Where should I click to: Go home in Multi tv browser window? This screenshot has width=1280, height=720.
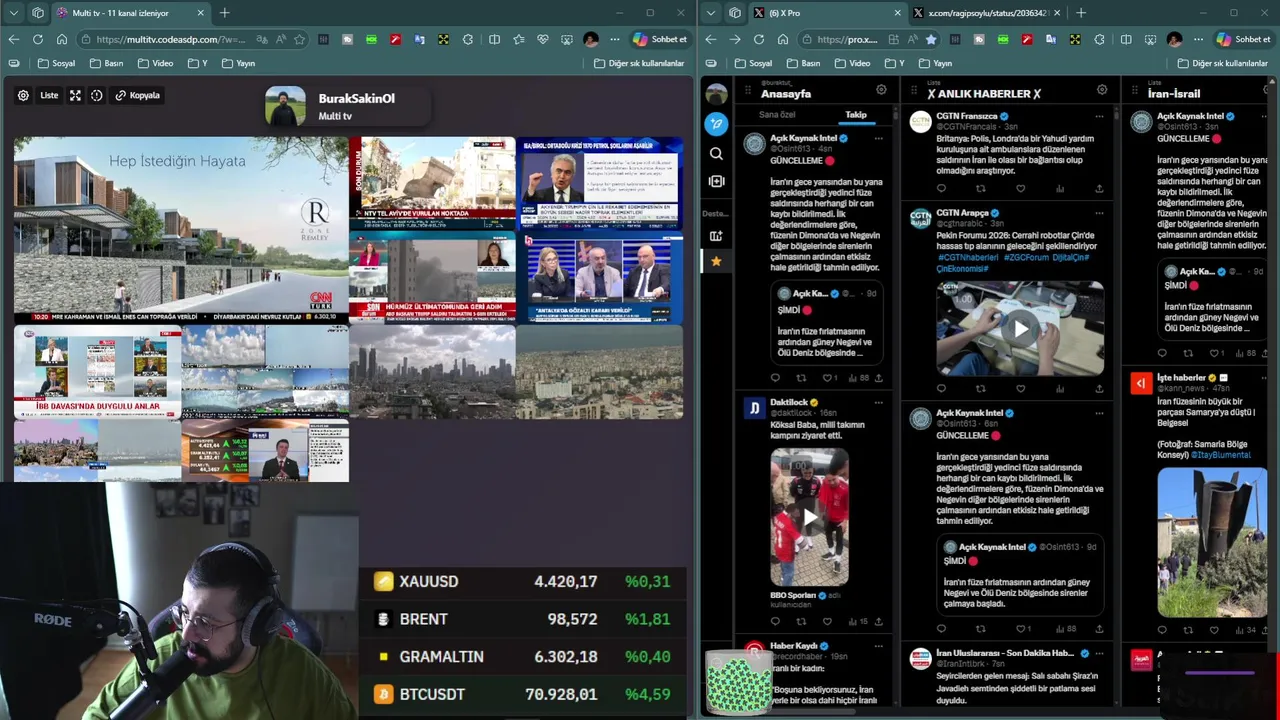pyautogui.click(x=62, y=39)
